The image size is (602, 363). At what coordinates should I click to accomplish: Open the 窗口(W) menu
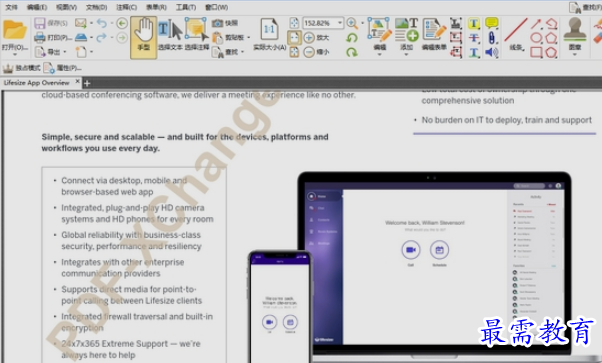click(x=216, y=7)
